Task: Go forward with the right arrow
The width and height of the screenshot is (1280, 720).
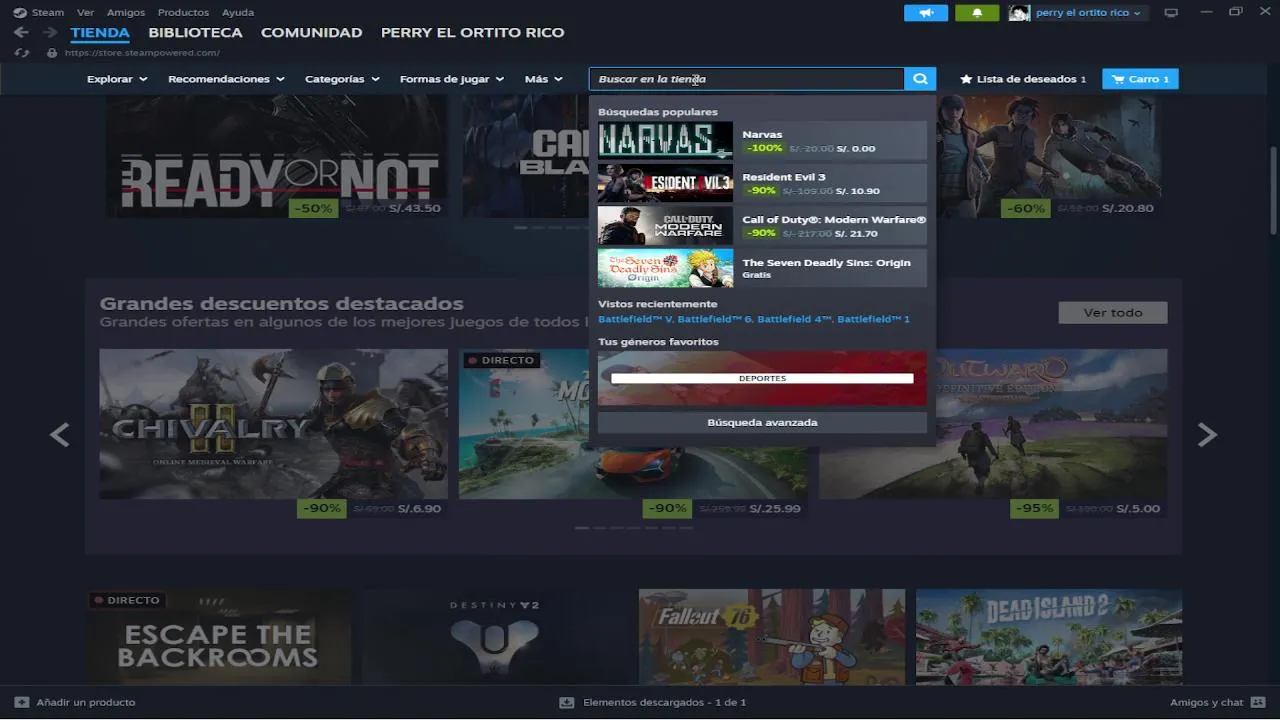Action: [49, 33]
